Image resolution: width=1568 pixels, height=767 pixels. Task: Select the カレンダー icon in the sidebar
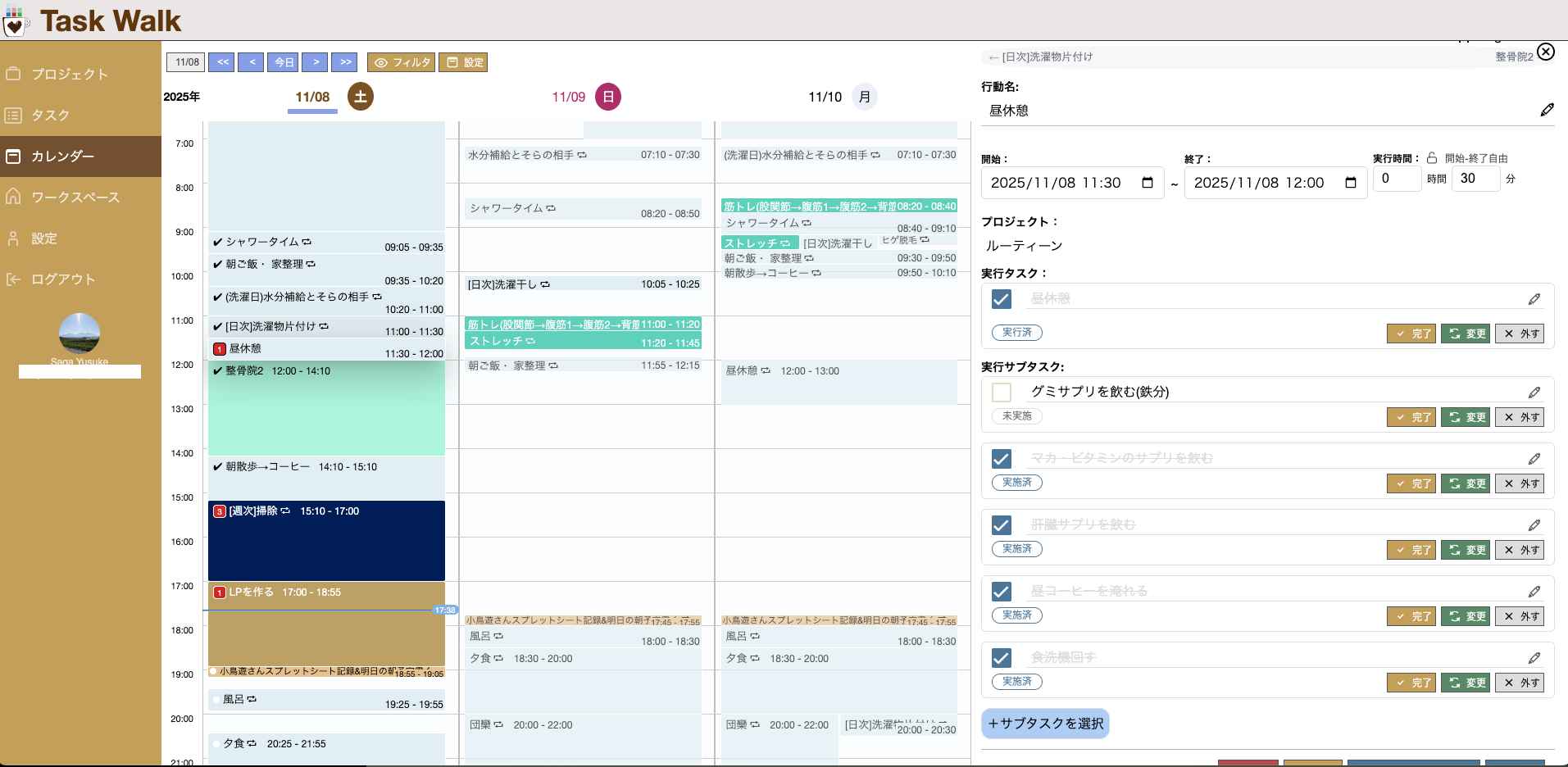pyautogui.click(x=12, y=156)
